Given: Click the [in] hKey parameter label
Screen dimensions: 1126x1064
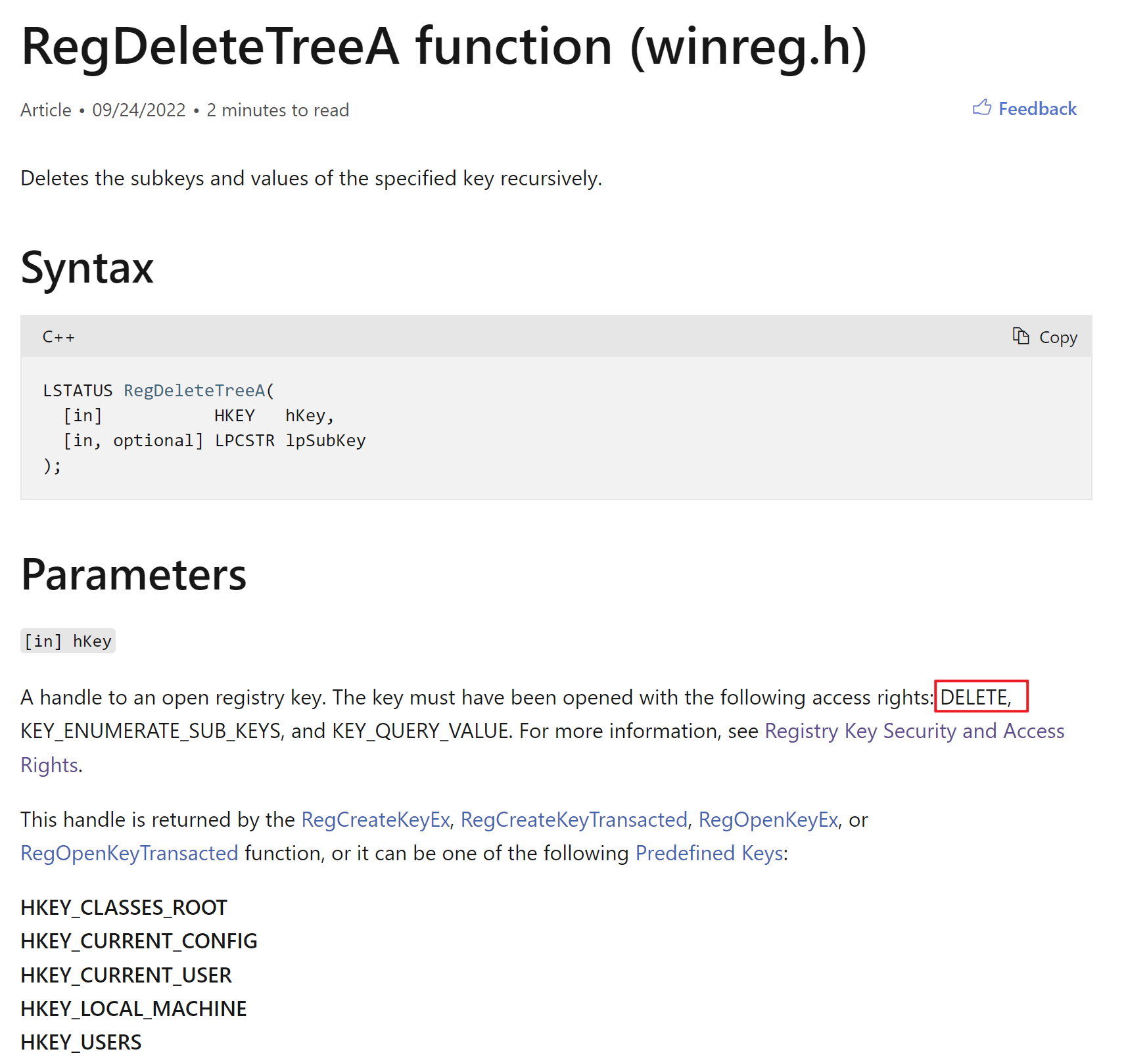Looking at the screenshot, I should [x=68, y=641].
